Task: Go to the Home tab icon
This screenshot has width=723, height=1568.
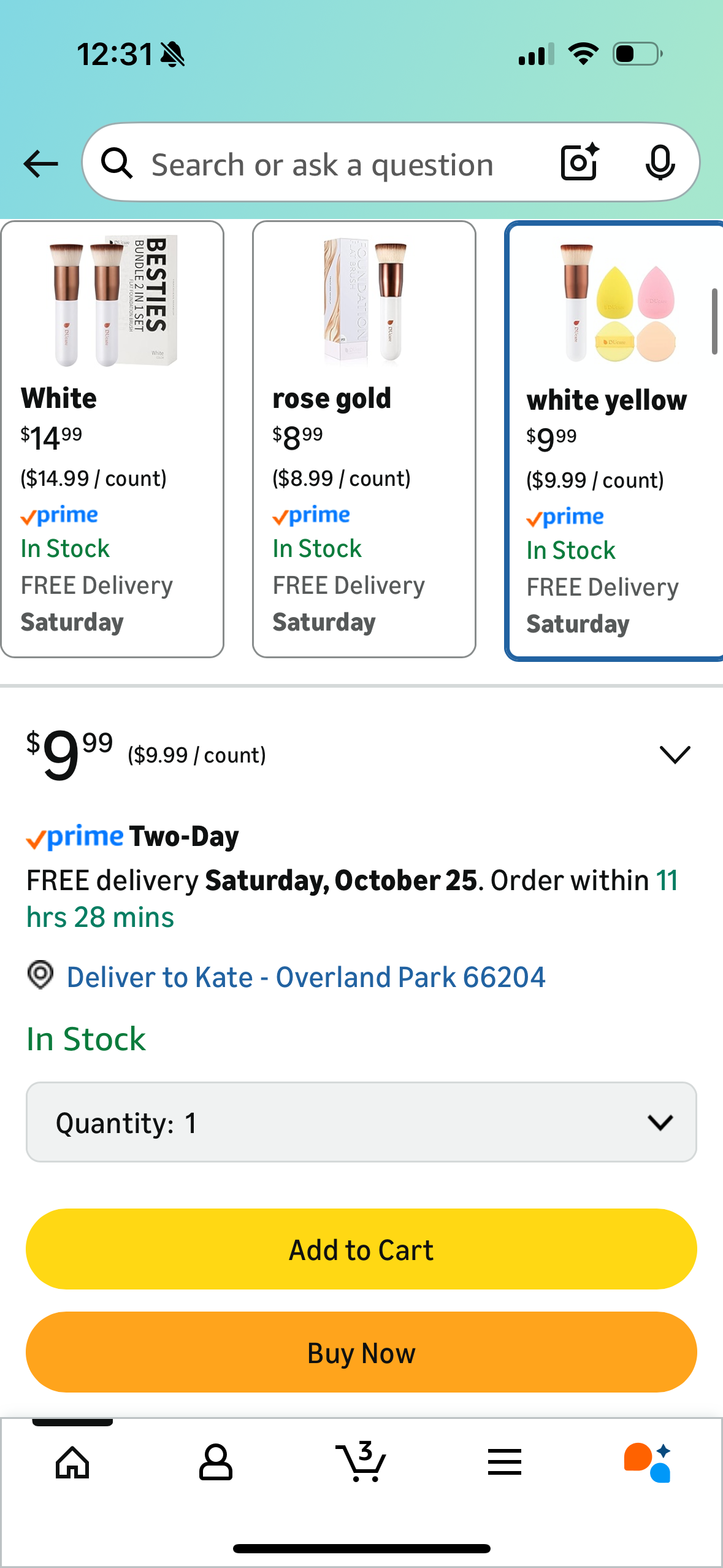Action: pyautogui.click(x=72, y=1462)
